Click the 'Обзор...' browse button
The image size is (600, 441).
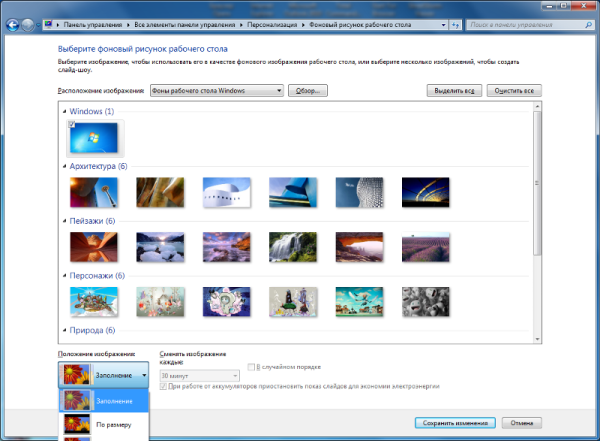point(308,91)
